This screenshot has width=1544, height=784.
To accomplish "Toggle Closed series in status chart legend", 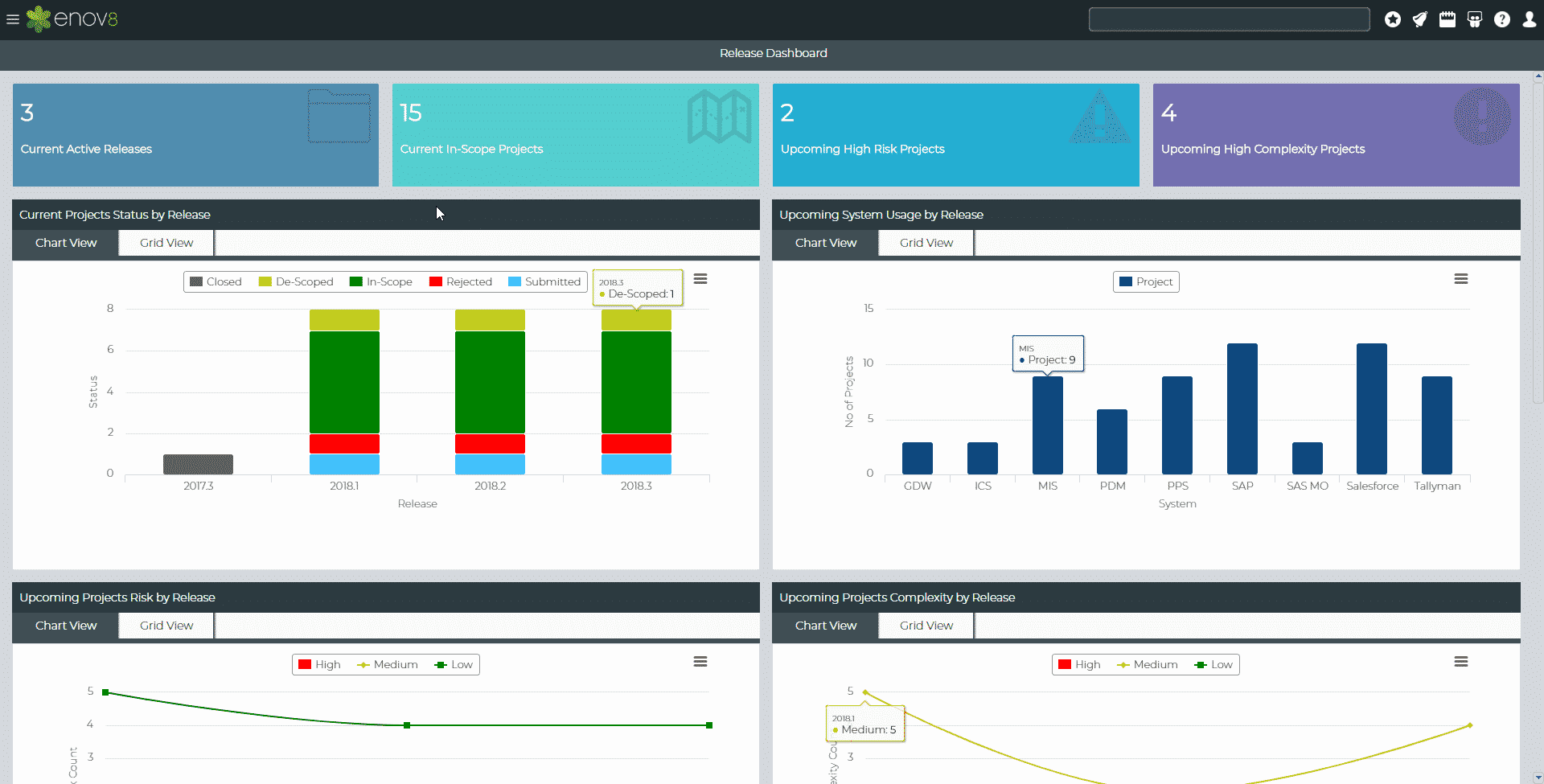I will [x=216, y=281].
